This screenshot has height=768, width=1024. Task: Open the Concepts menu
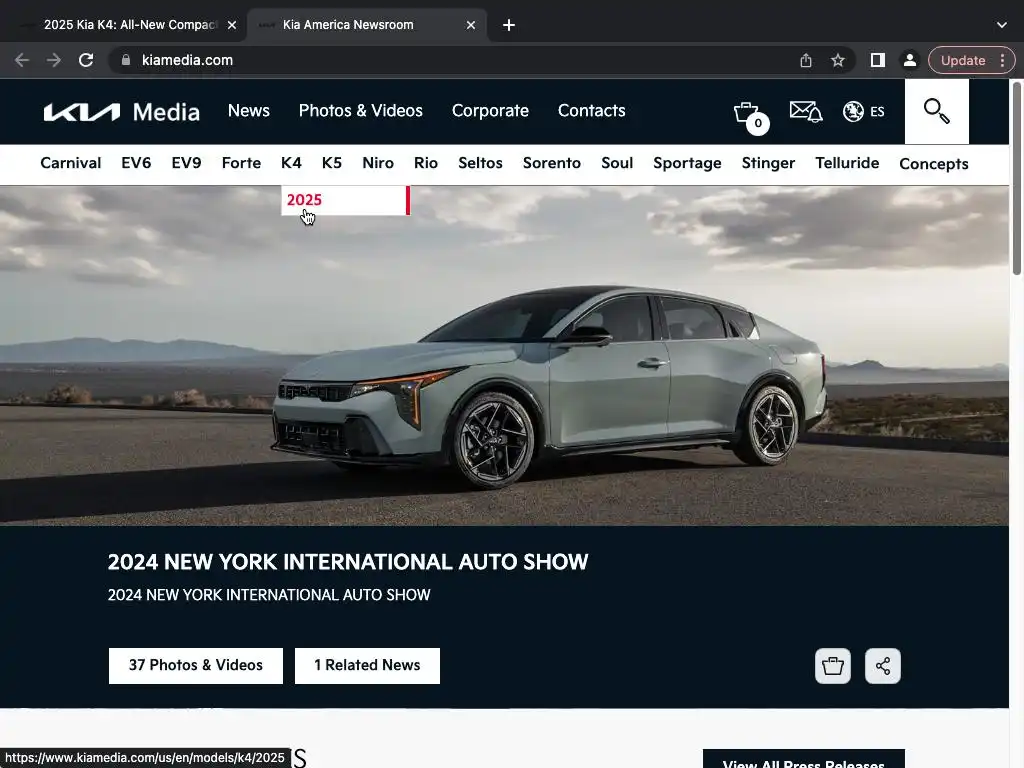click(933, 164)
